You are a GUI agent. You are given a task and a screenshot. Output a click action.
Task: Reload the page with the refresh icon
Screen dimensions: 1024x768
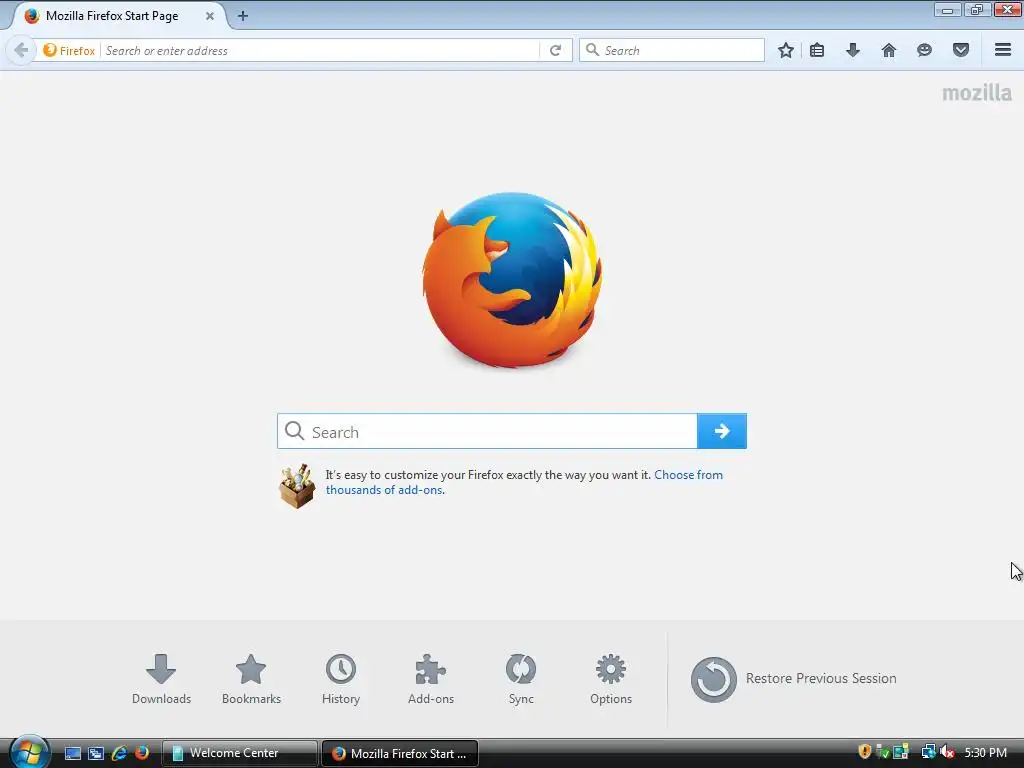pos(555,50)
